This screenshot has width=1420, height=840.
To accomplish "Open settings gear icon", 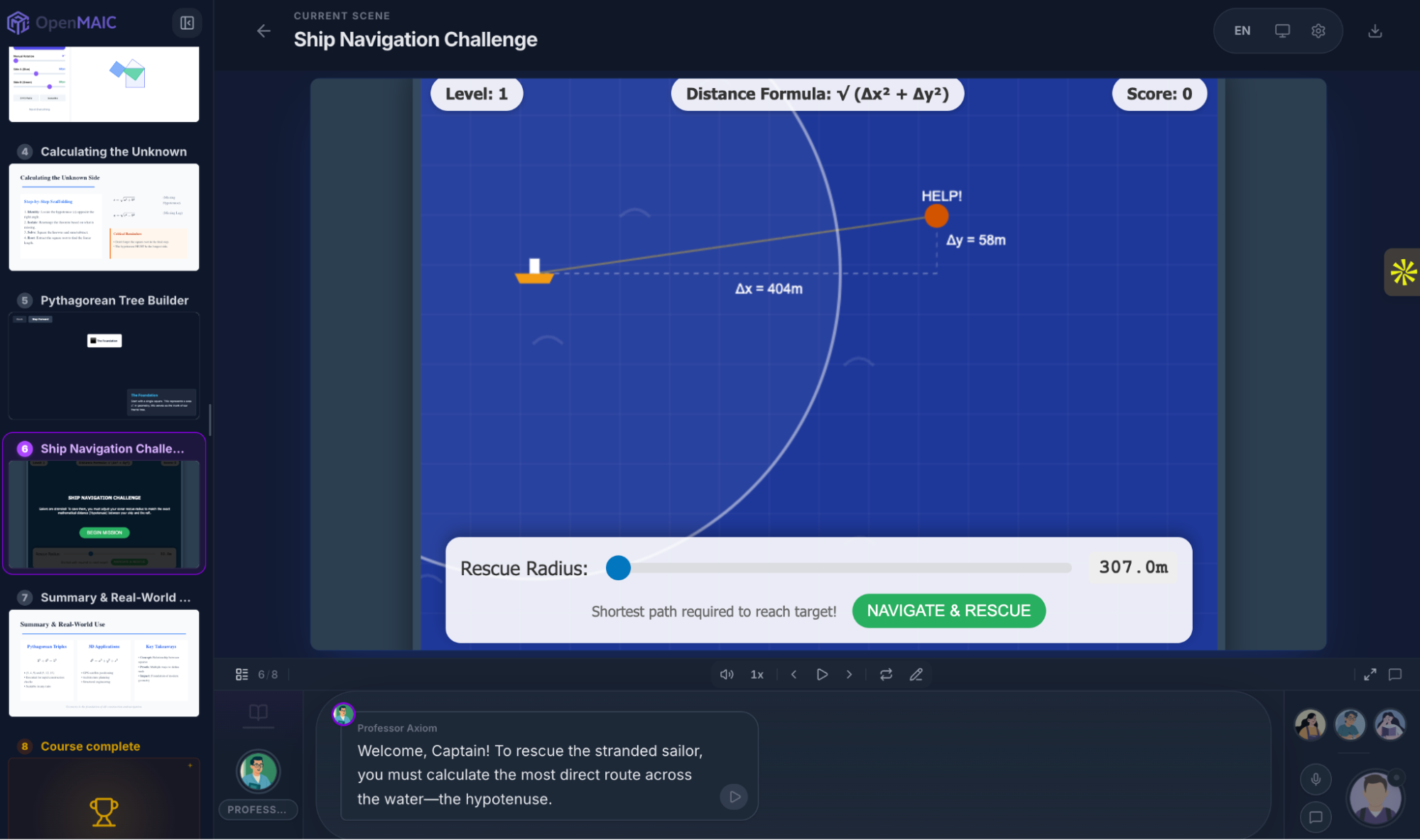I will [x=1318, y=31].
